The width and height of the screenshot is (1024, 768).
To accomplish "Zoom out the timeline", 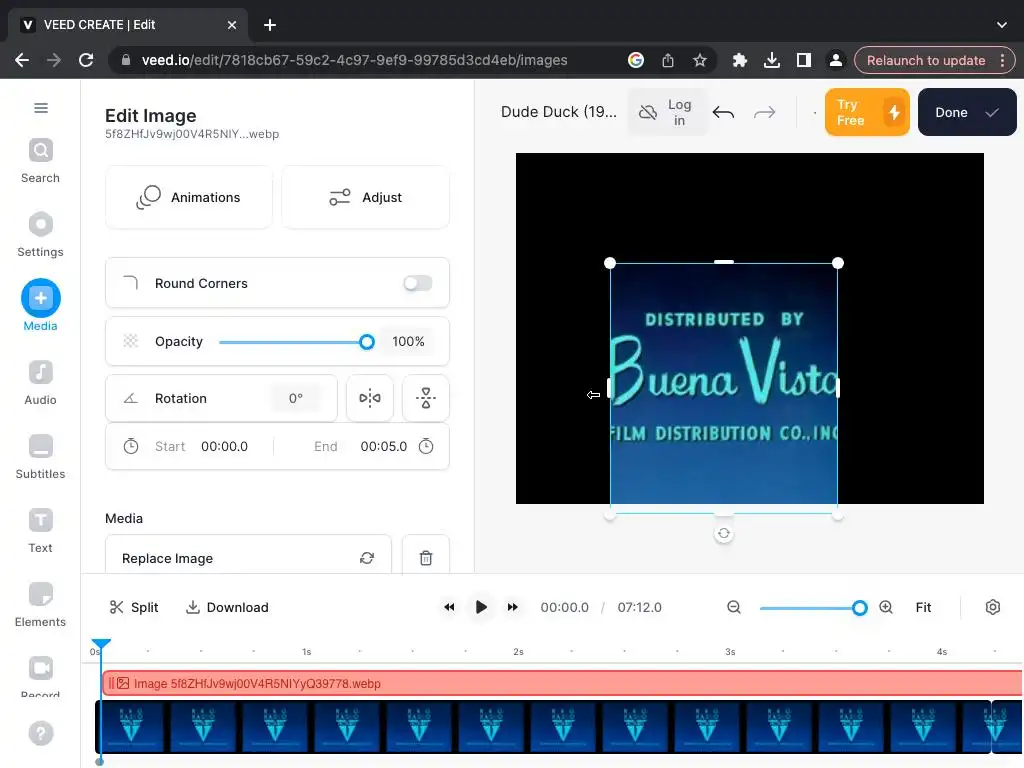I will click(734, 607).
